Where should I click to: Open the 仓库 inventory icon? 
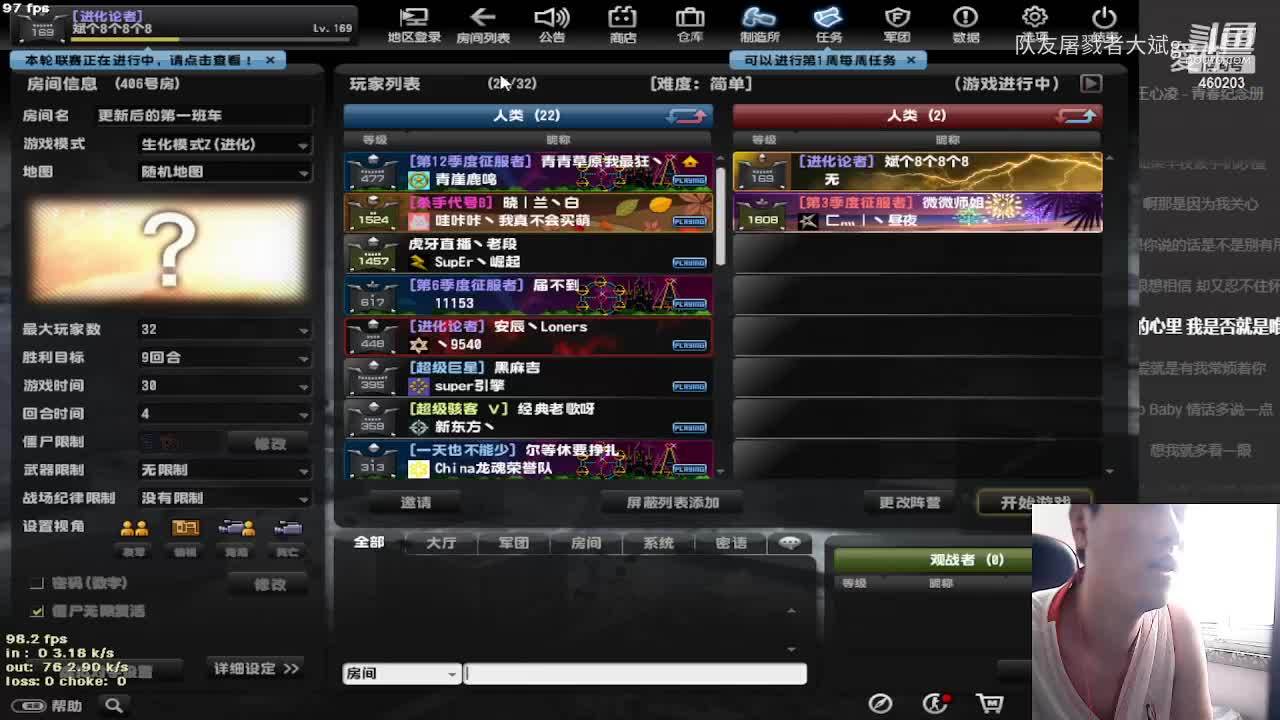coord(690,24)
